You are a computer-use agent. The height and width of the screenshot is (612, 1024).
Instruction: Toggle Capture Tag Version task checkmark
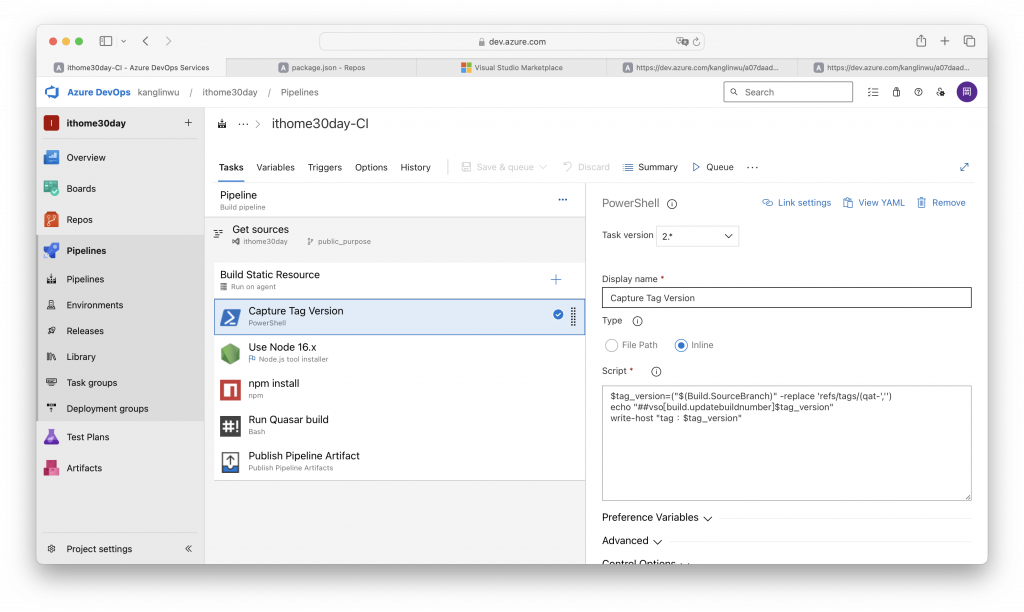pos(558,314)
